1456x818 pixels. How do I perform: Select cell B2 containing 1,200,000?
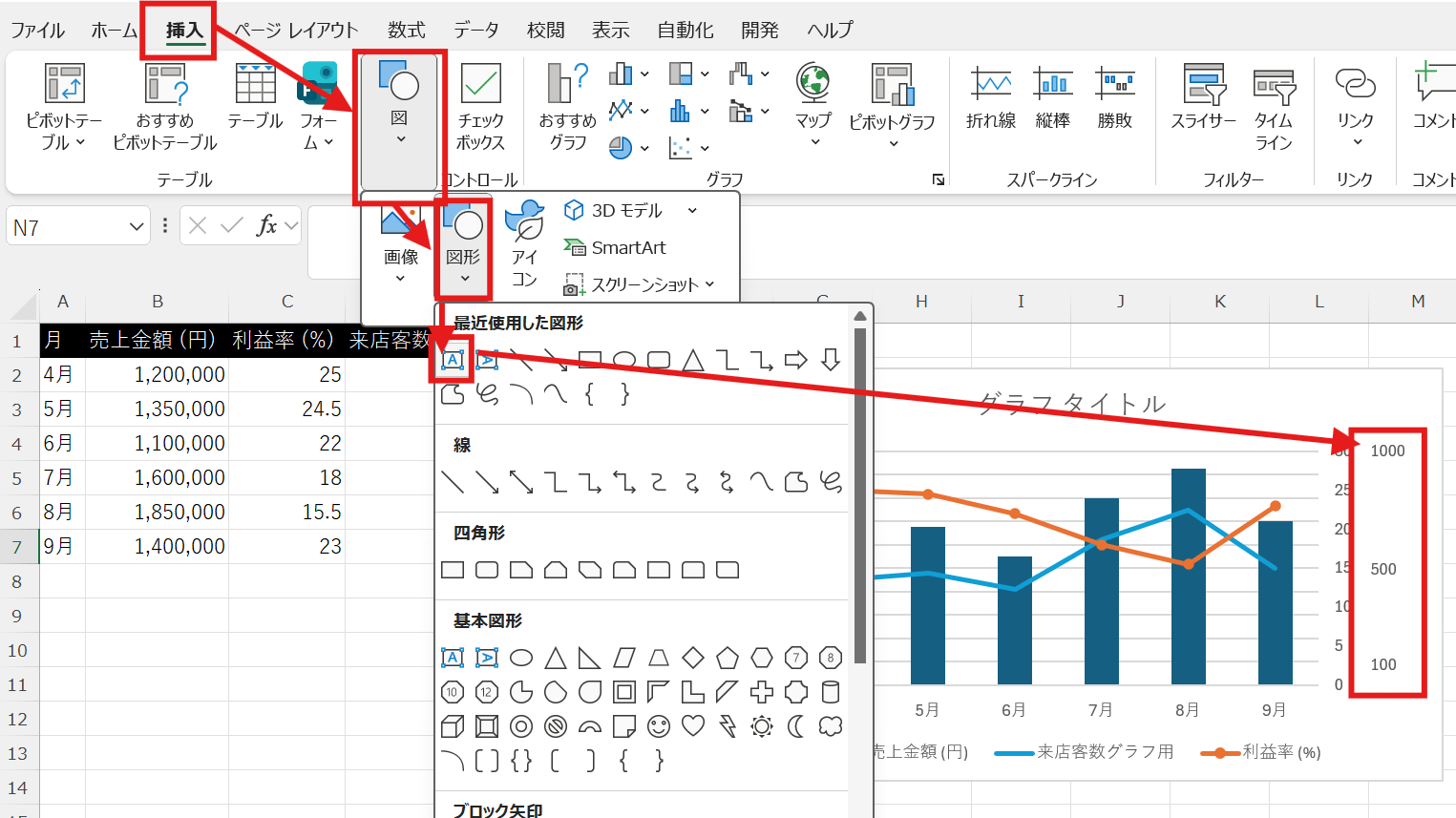tap(158, 374)
